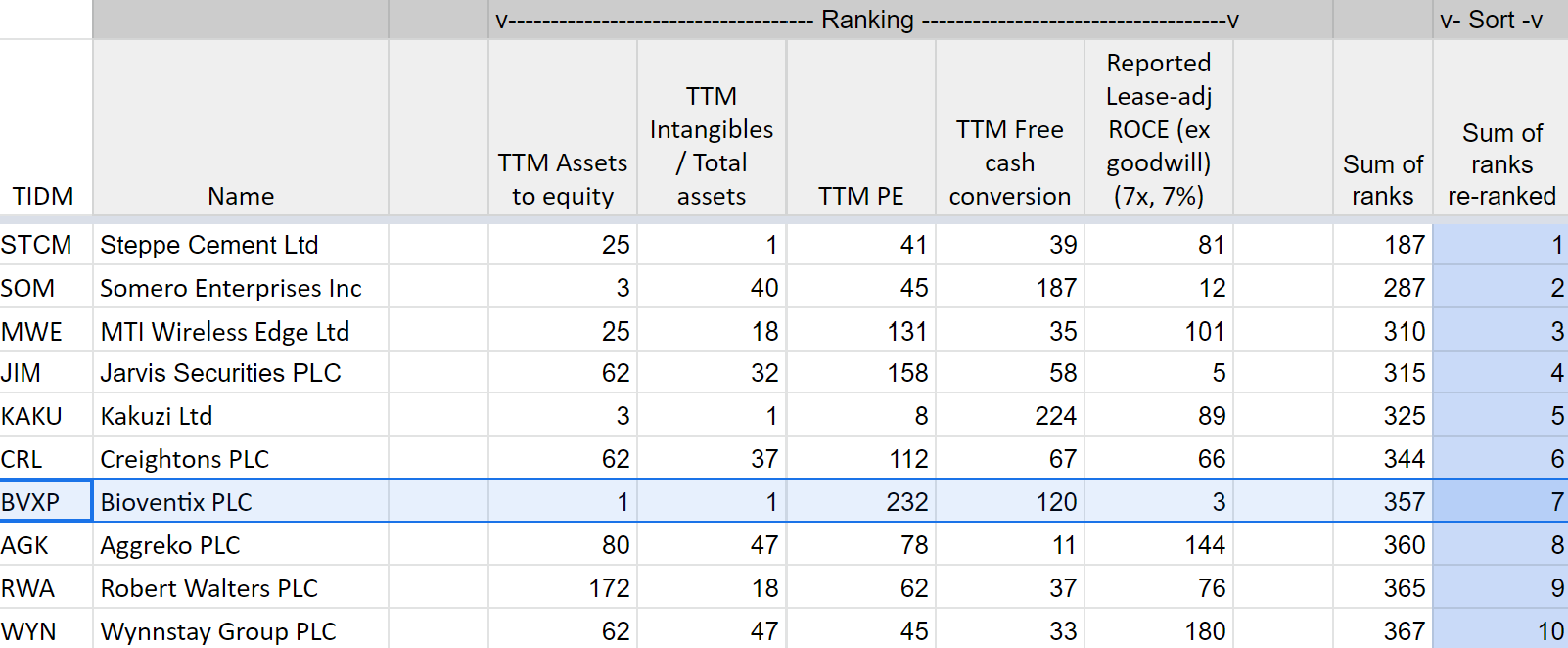This screenshot has width=1568, height=648.
Task: Click Kakuzi free cash conversion 224
Action: pyautogui.click(x=1010, y=416)
